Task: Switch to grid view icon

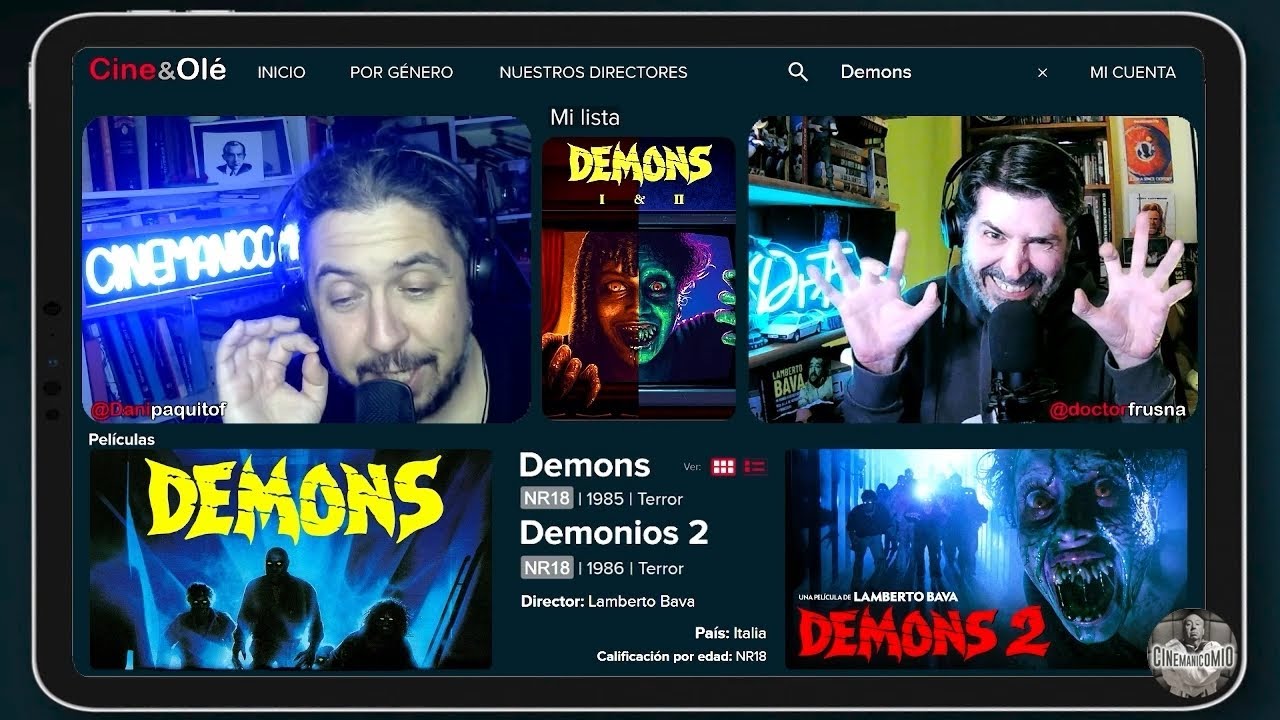Action: point(723,467)
